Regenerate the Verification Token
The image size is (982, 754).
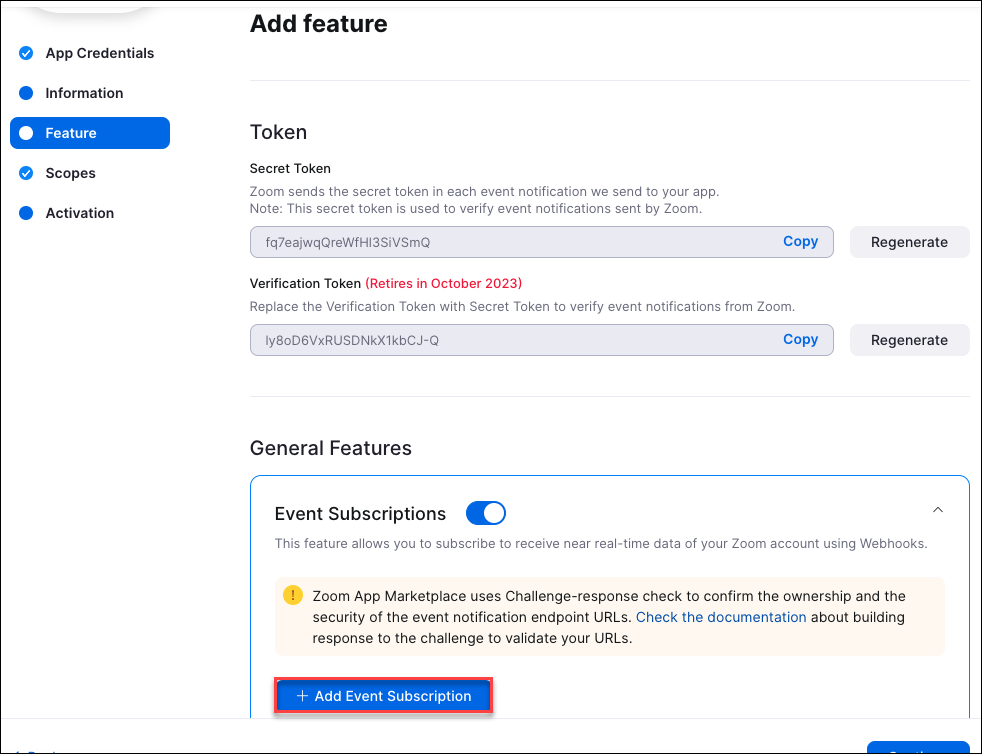(x=909, y=340)
